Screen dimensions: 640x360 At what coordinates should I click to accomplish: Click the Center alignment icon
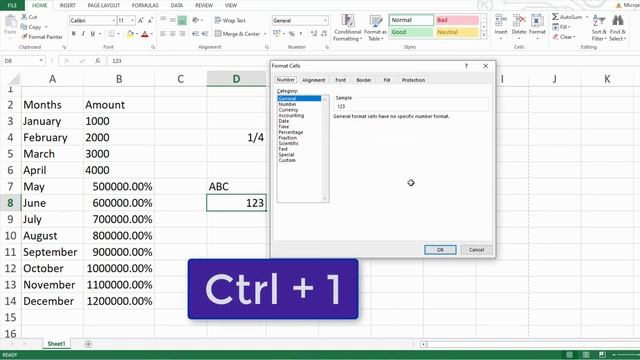[x=173, y=34]
